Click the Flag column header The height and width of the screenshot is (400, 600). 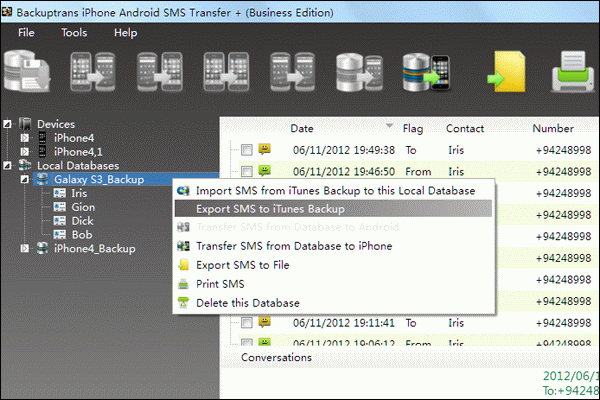click(413, 129)
